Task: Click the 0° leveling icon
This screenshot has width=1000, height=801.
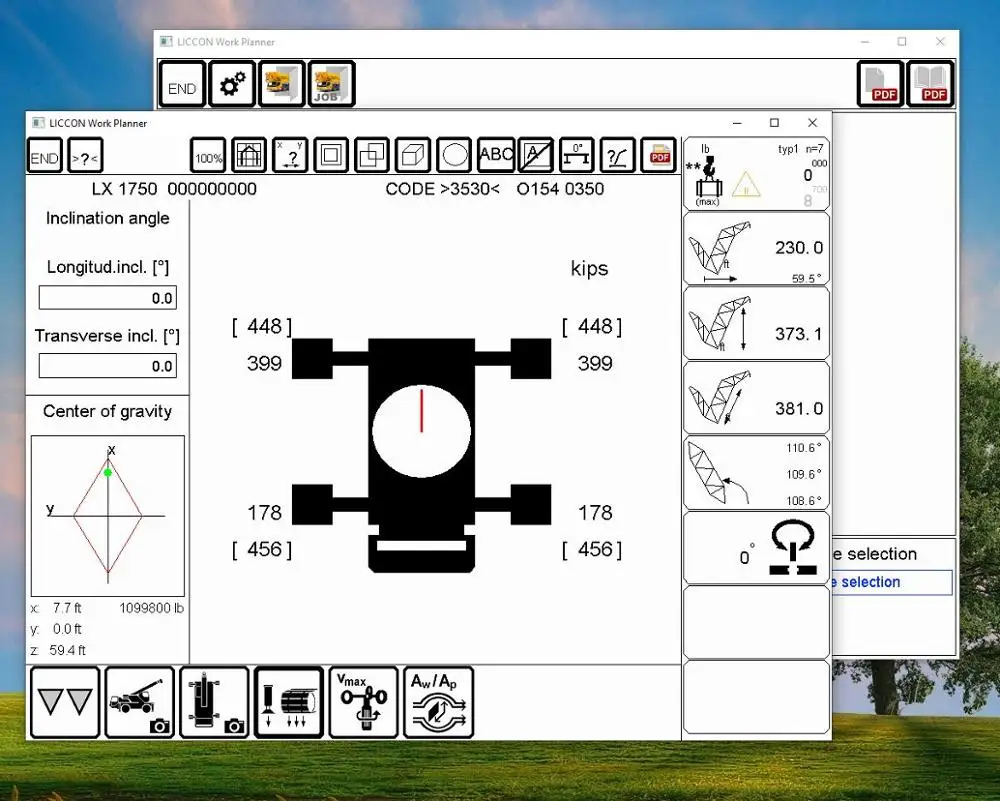Action: point(577,156)
